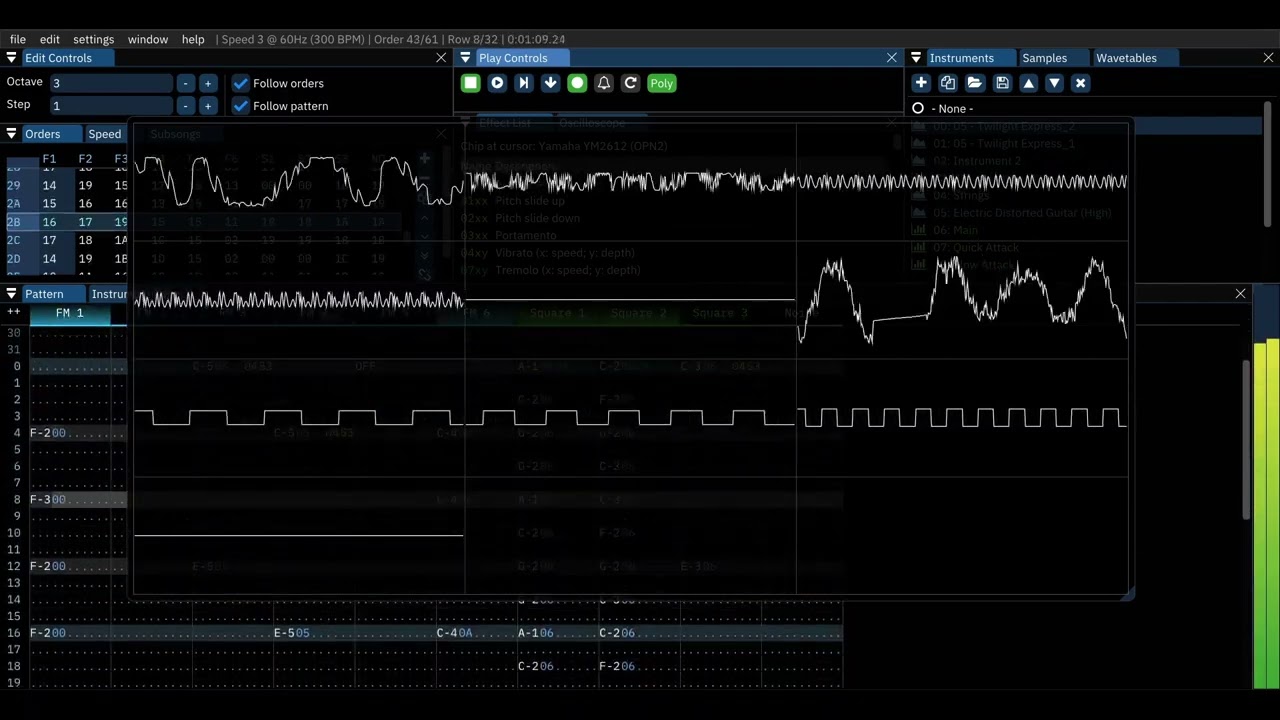This screenshot has height=720, width=1280.
Task: Duplicate the selected instrument
Action: [948, 83]
